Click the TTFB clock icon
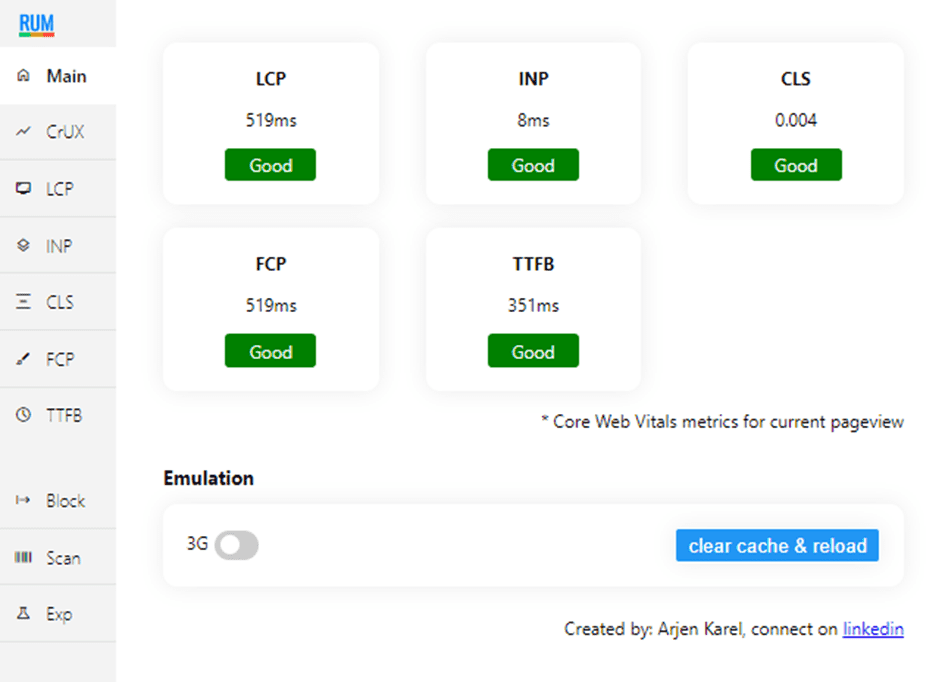945x682 pixels. 24,415
